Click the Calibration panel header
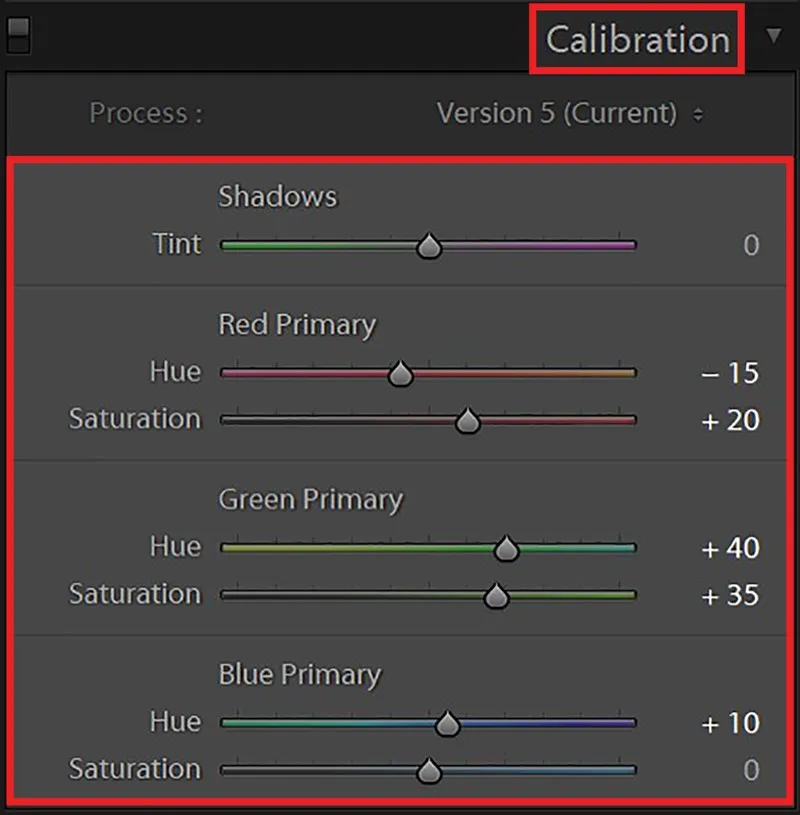800x815 pixels. (636, 40)
